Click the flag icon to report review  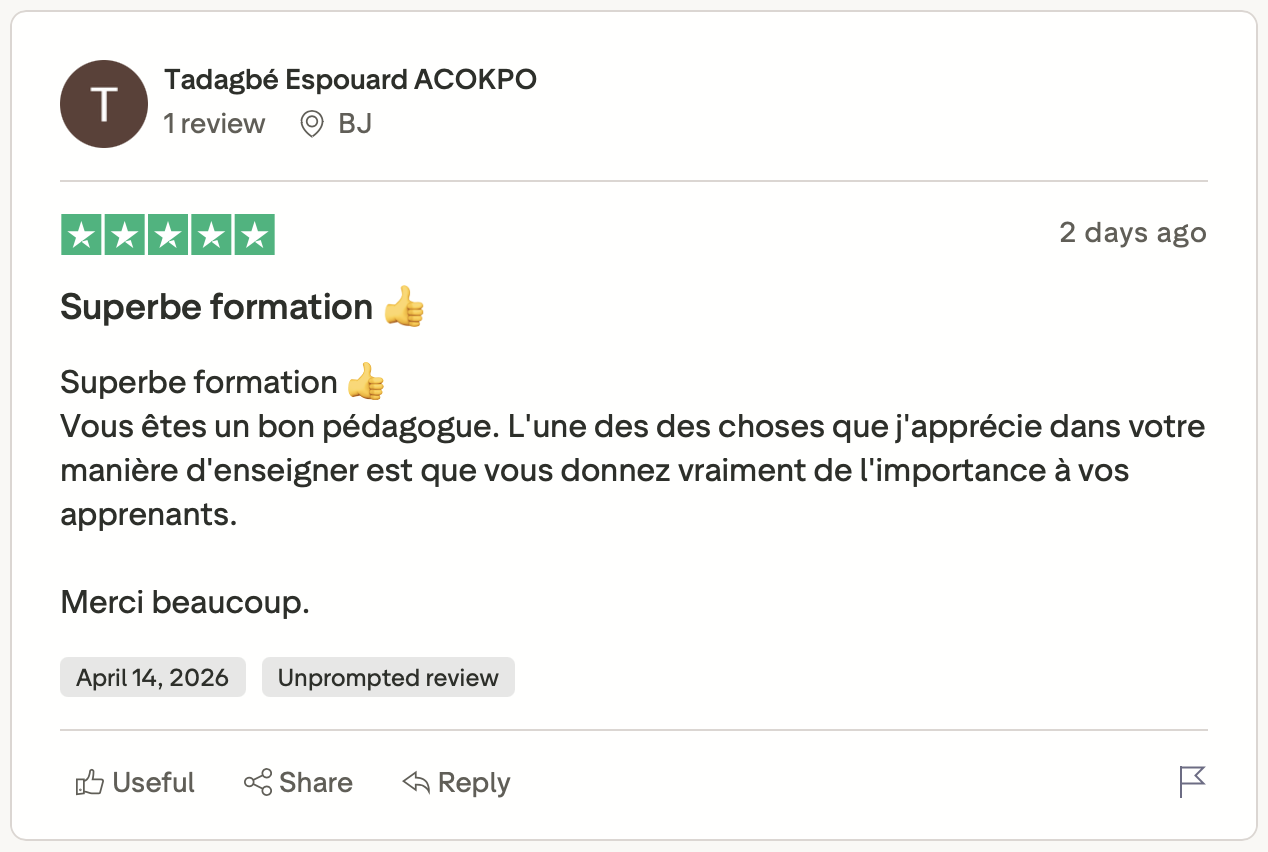(1192, 782)
